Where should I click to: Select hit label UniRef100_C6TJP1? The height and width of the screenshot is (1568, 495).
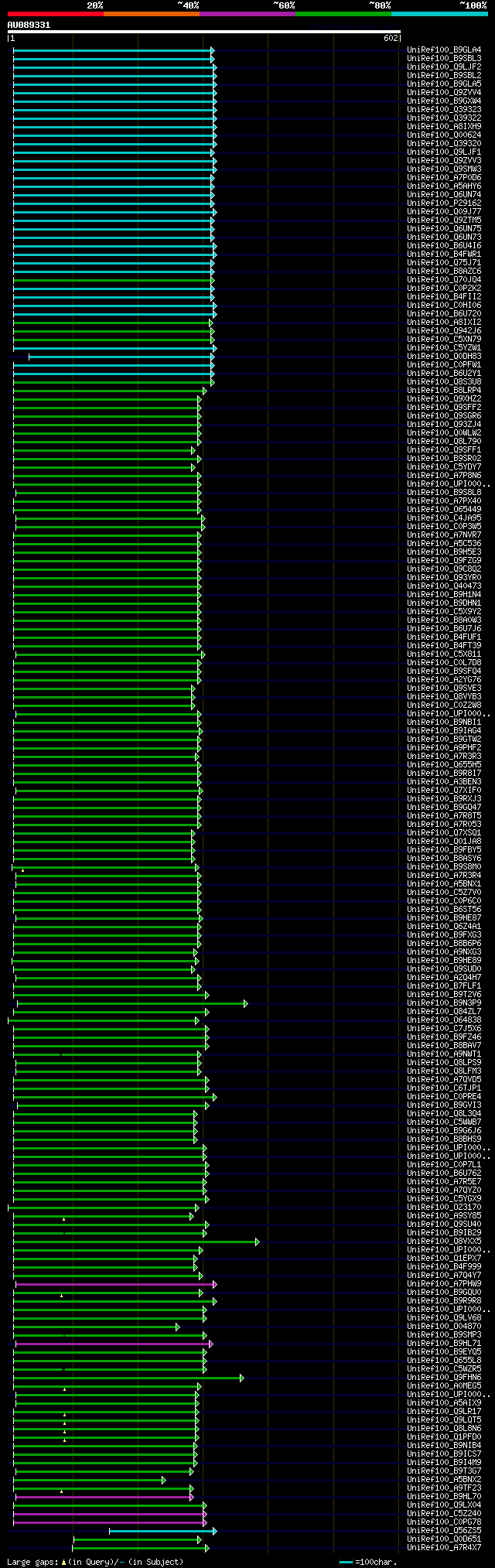point(444,1088)
